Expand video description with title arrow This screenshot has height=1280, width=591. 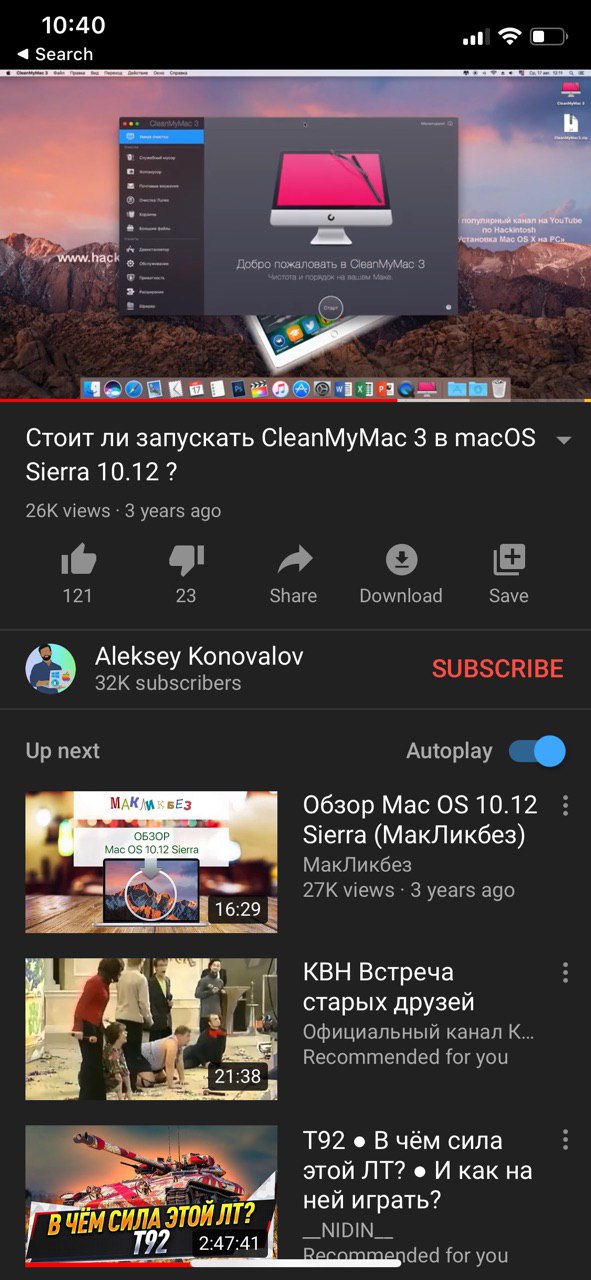coord(563,440)
